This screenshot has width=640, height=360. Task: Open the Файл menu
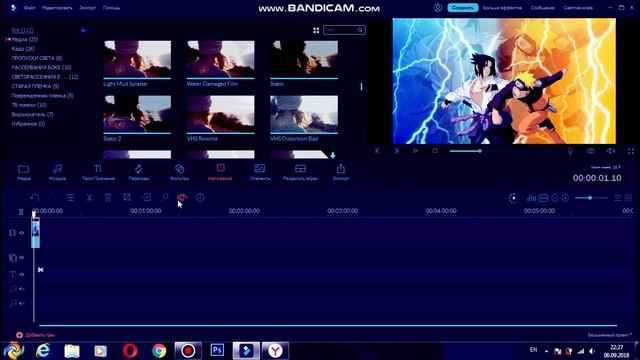pos(29,8)
